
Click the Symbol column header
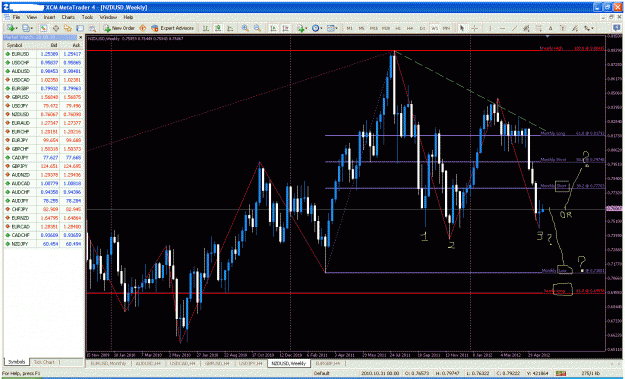click(20, 45)
